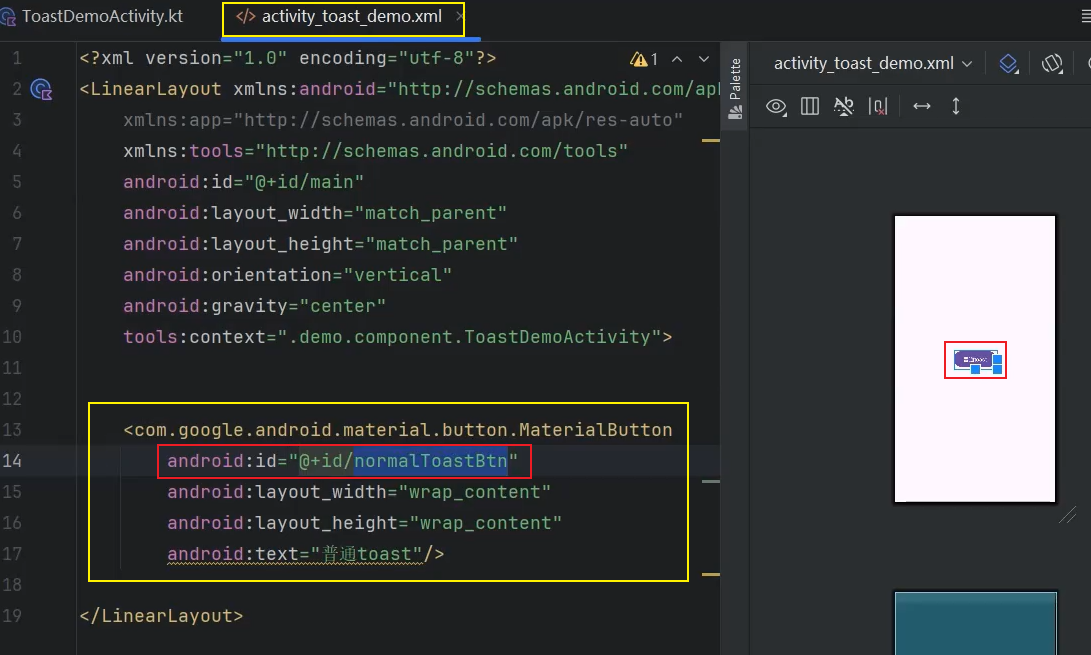Click the XML declaration on line 1
This screenshot has height=655, width=1091.
[x=287, y=58]
